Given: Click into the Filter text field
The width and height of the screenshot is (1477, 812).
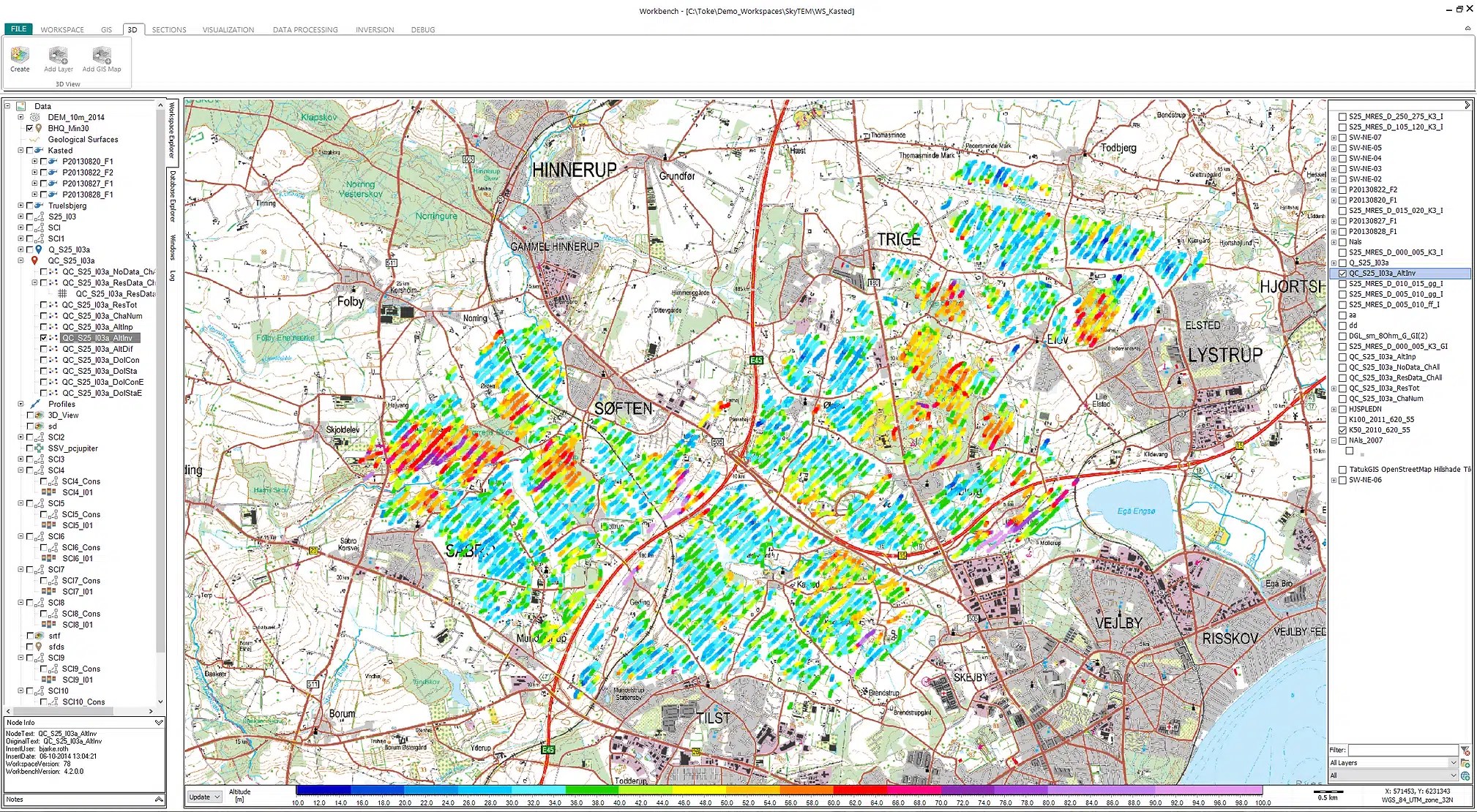Looking at the screenshot, I should tap(1402, 750).
